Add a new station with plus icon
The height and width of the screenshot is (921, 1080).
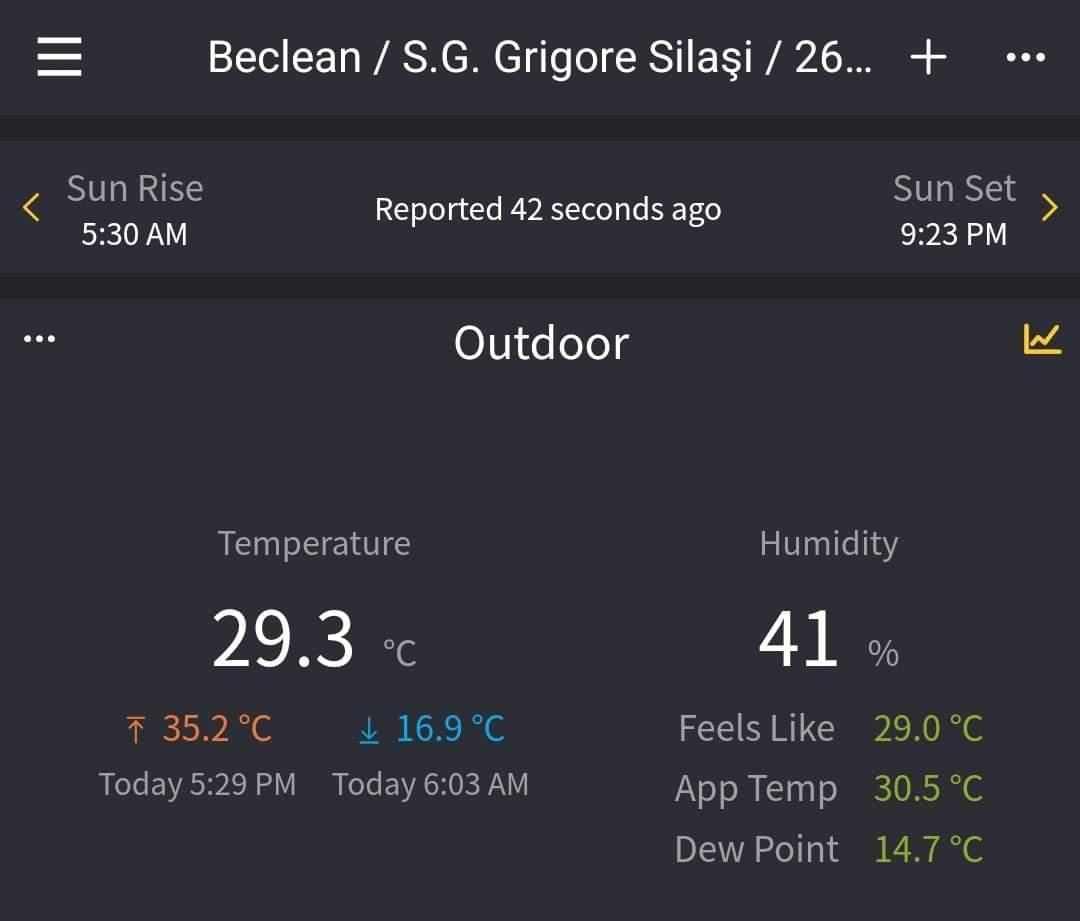(928, 56)
